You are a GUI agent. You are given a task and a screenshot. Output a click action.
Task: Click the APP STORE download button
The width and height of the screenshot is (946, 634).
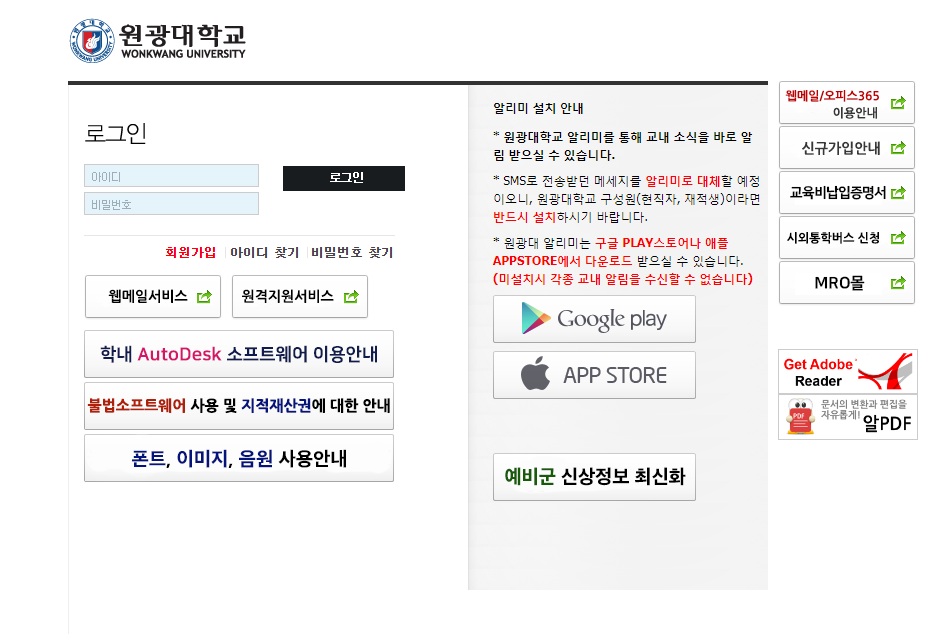[594, 375]
